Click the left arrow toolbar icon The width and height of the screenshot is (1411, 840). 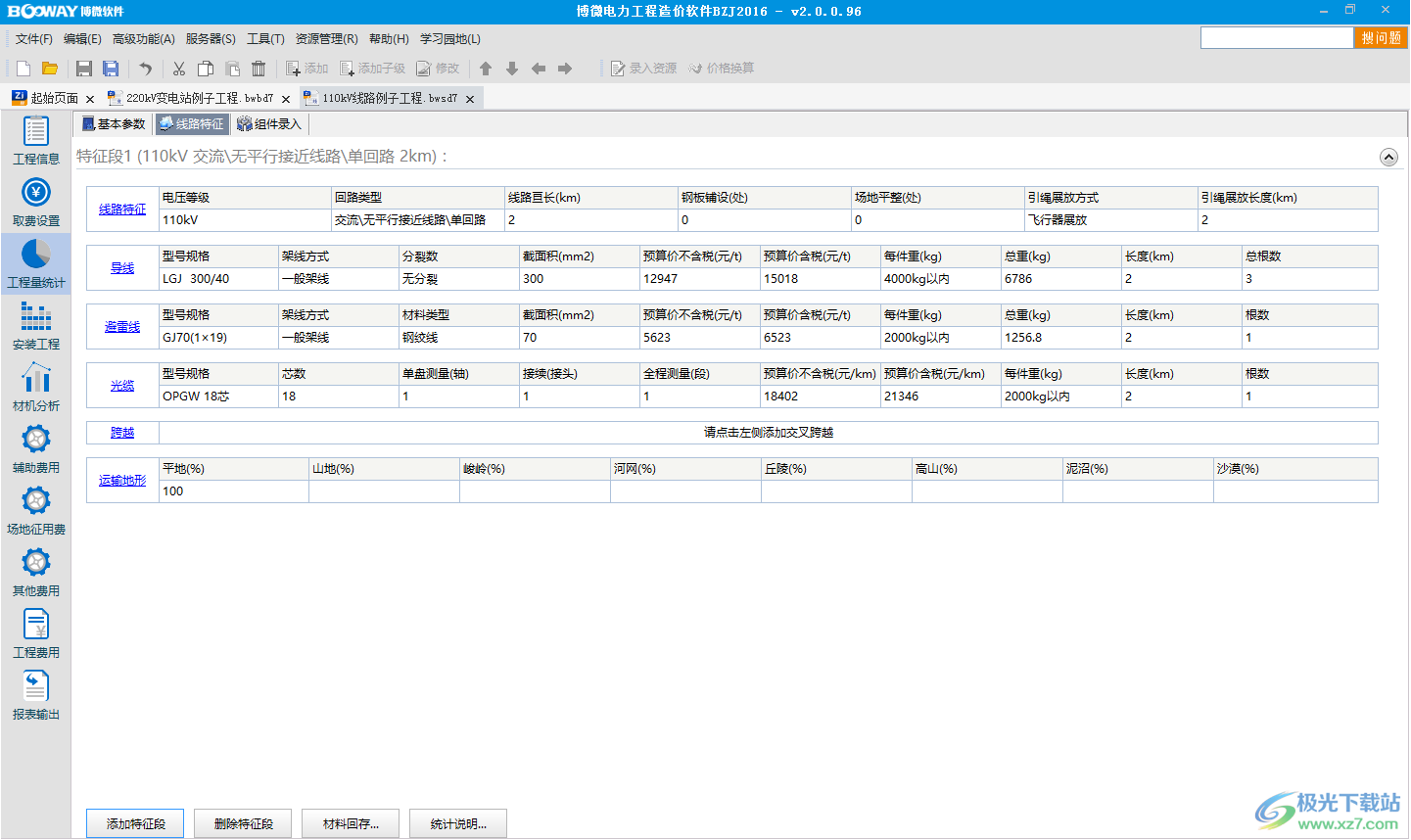coord(539,69)
